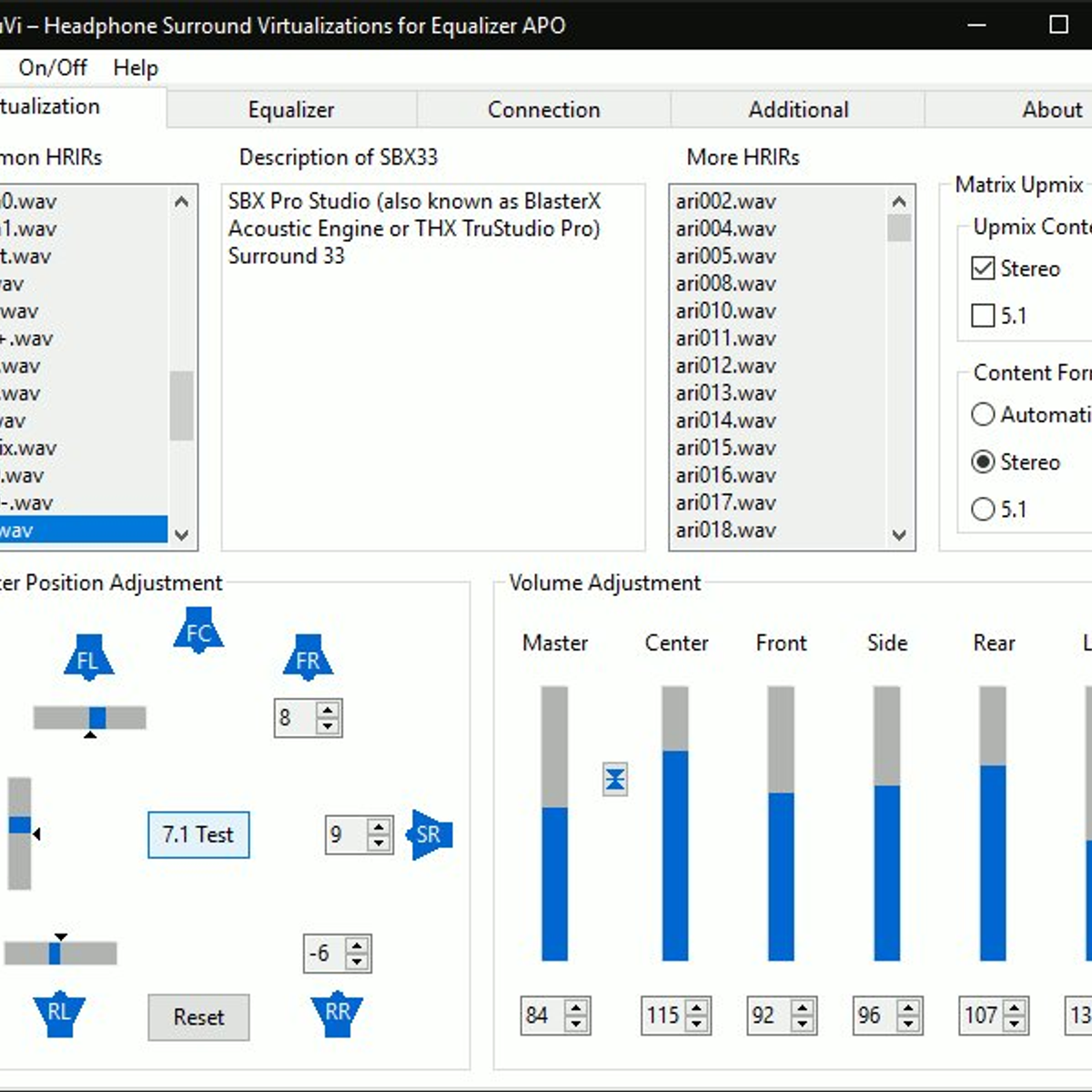Select the 5.1 content format radio button
Viewport: 1092px width, 1092px height.
click(x=983, y=509)
